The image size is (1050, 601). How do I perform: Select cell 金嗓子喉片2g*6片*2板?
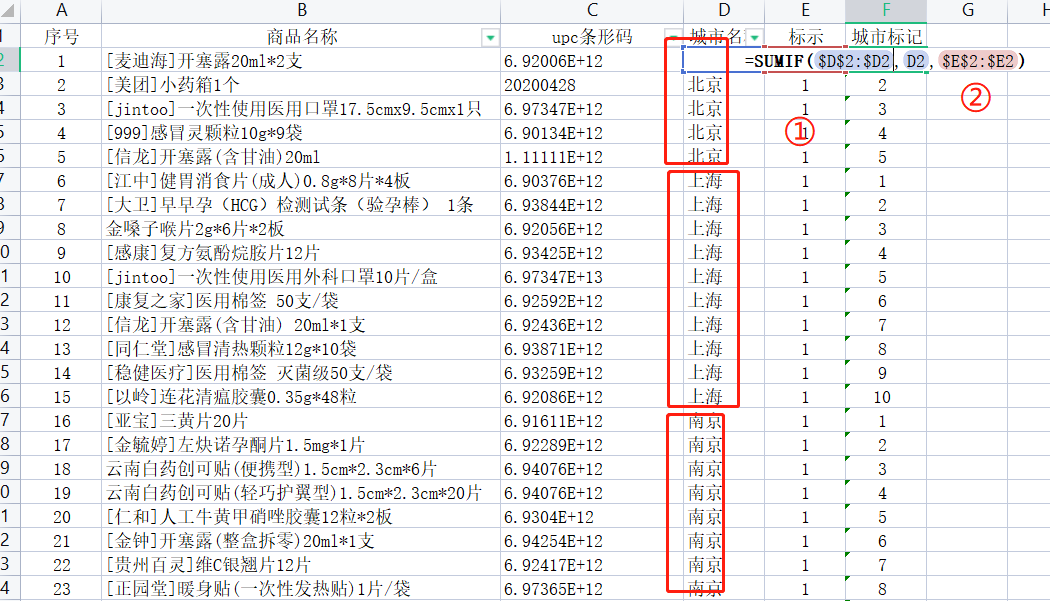(x=301, y=229)
